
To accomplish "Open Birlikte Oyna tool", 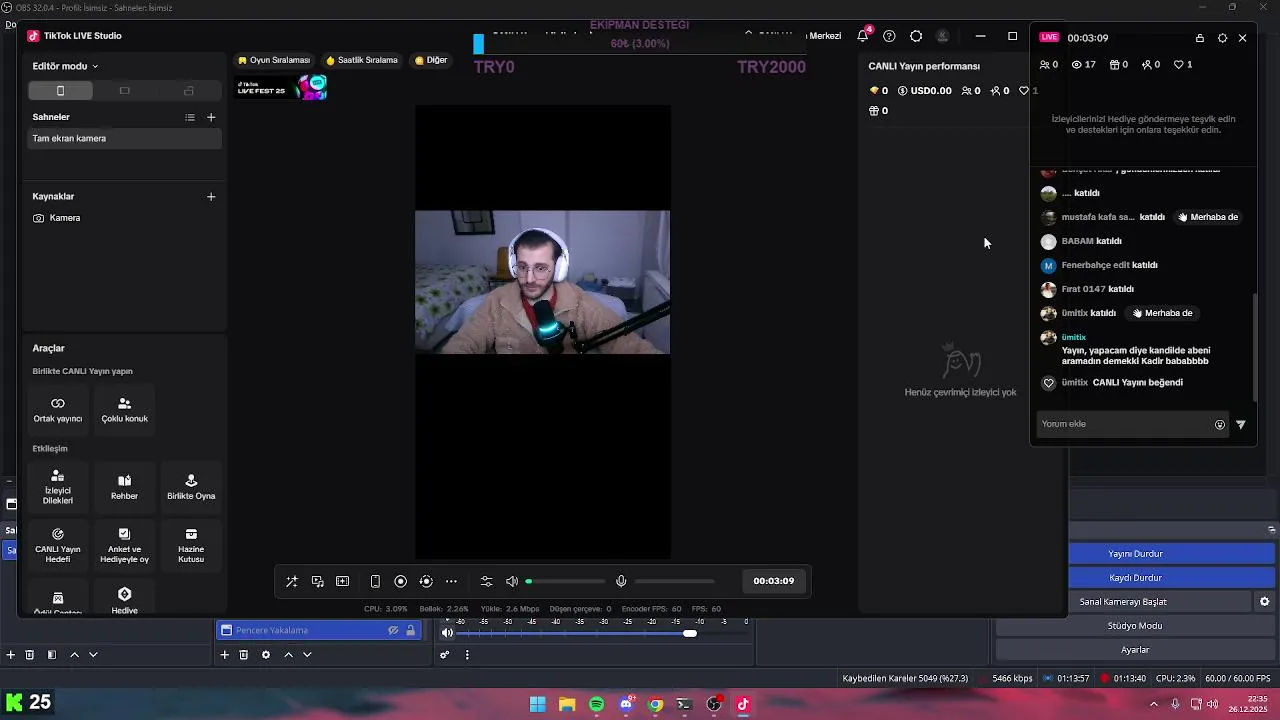I will click(x=191, y=487).
